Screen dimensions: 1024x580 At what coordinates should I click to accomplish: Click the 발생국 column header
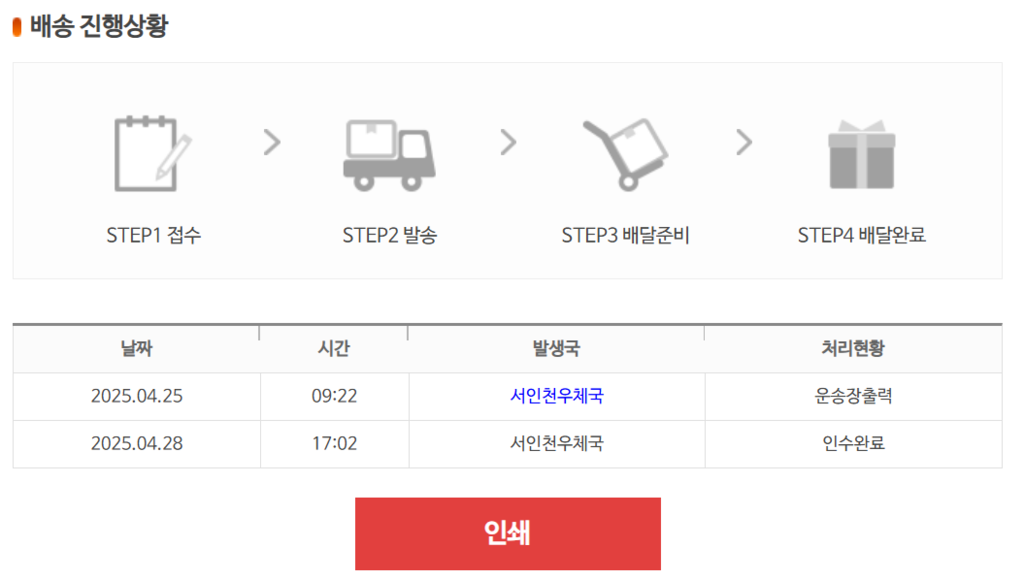556,349
